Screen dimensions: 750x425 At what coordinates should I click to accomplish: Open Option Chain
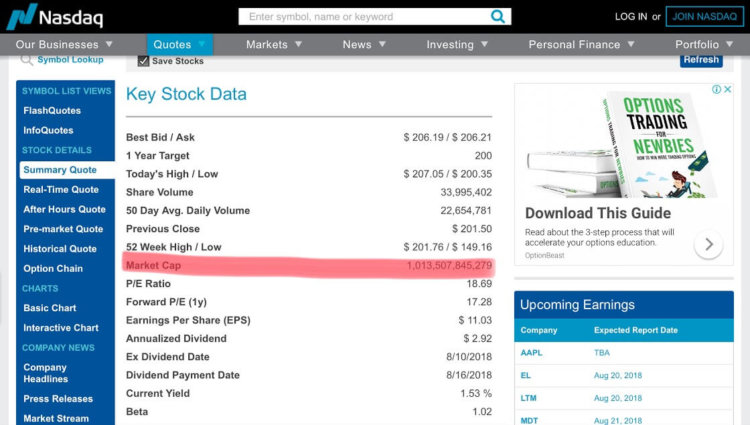click(53, 269)
